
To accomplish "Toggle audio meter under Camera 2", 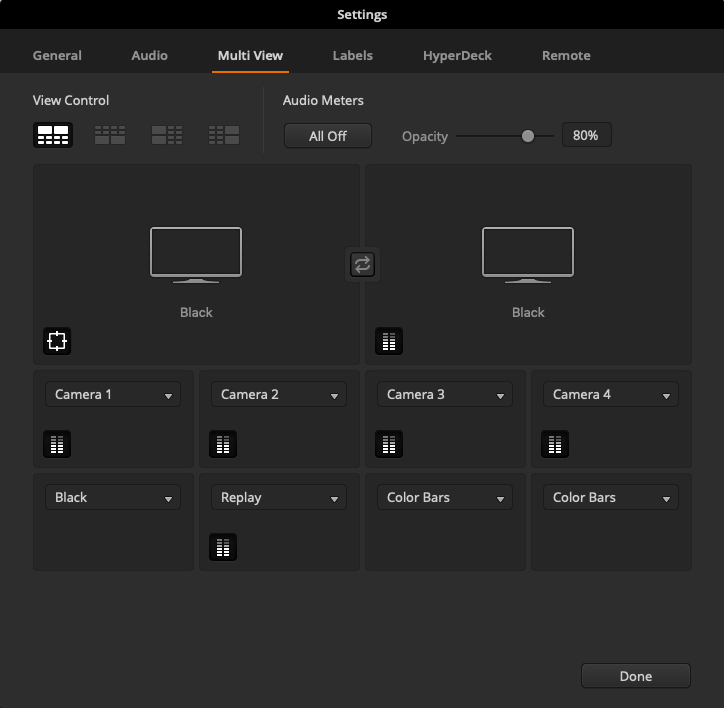I will pos(223,444).
